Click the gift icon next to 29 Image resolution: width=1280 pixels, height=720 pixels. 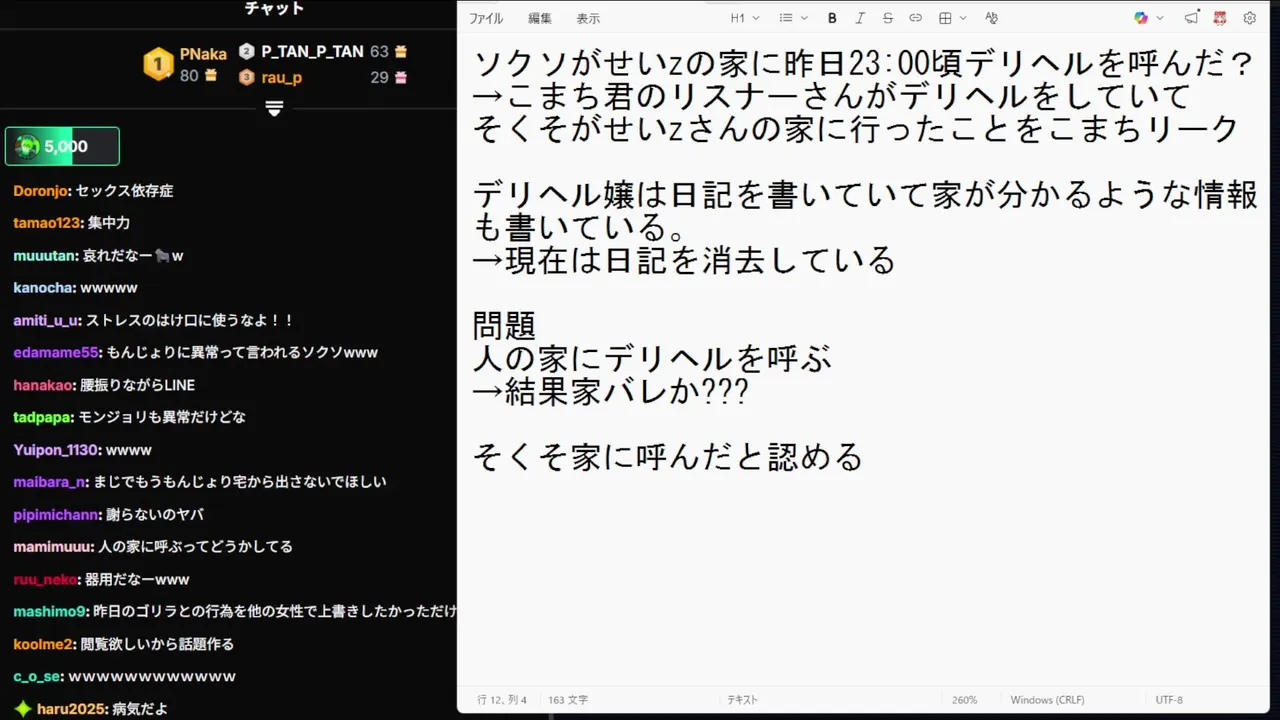coord(401,77)
